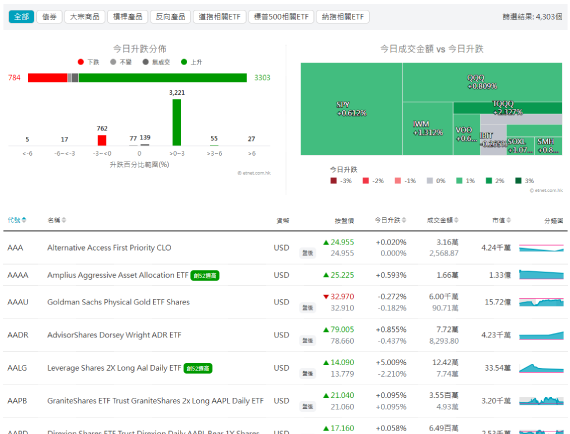Viewport: 570px width, 434px height.
Task: Open Goldman Sachs Physical Gold ETF Shares
Action: tap(119, 302)
